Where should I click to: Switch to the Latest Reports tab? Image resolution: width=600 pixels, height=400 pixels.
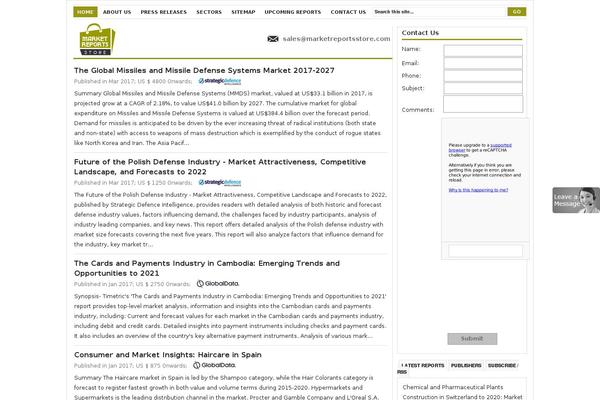422,366
